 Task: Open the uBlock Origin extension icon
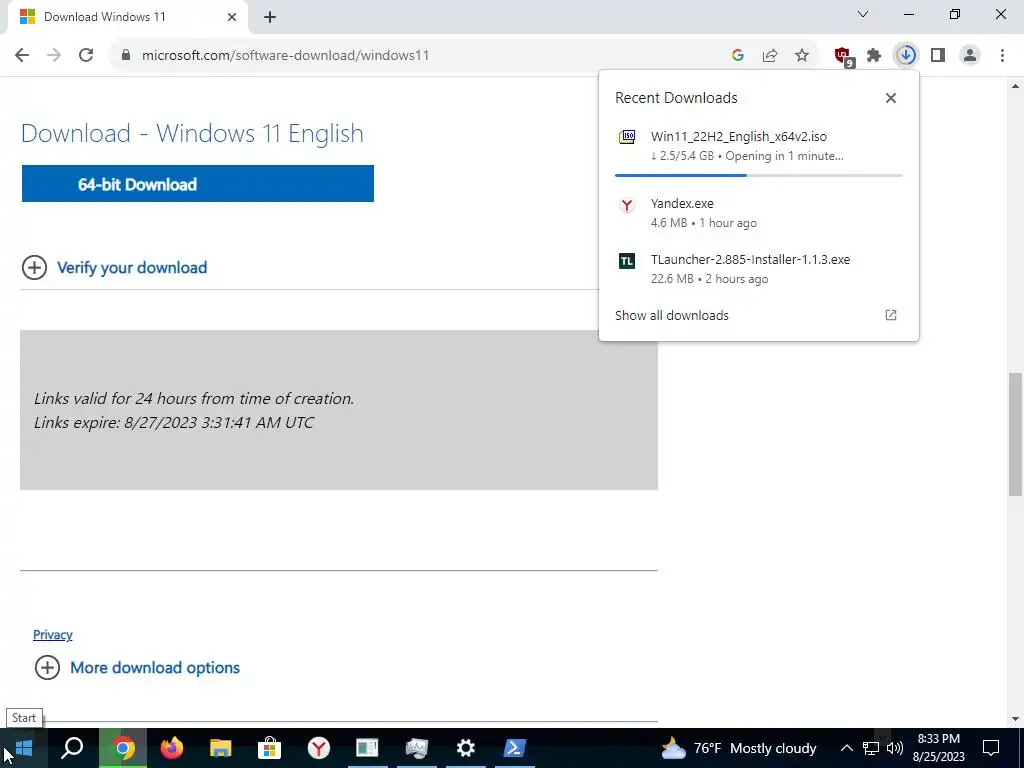pyautogui.click(x=843, y=57)
